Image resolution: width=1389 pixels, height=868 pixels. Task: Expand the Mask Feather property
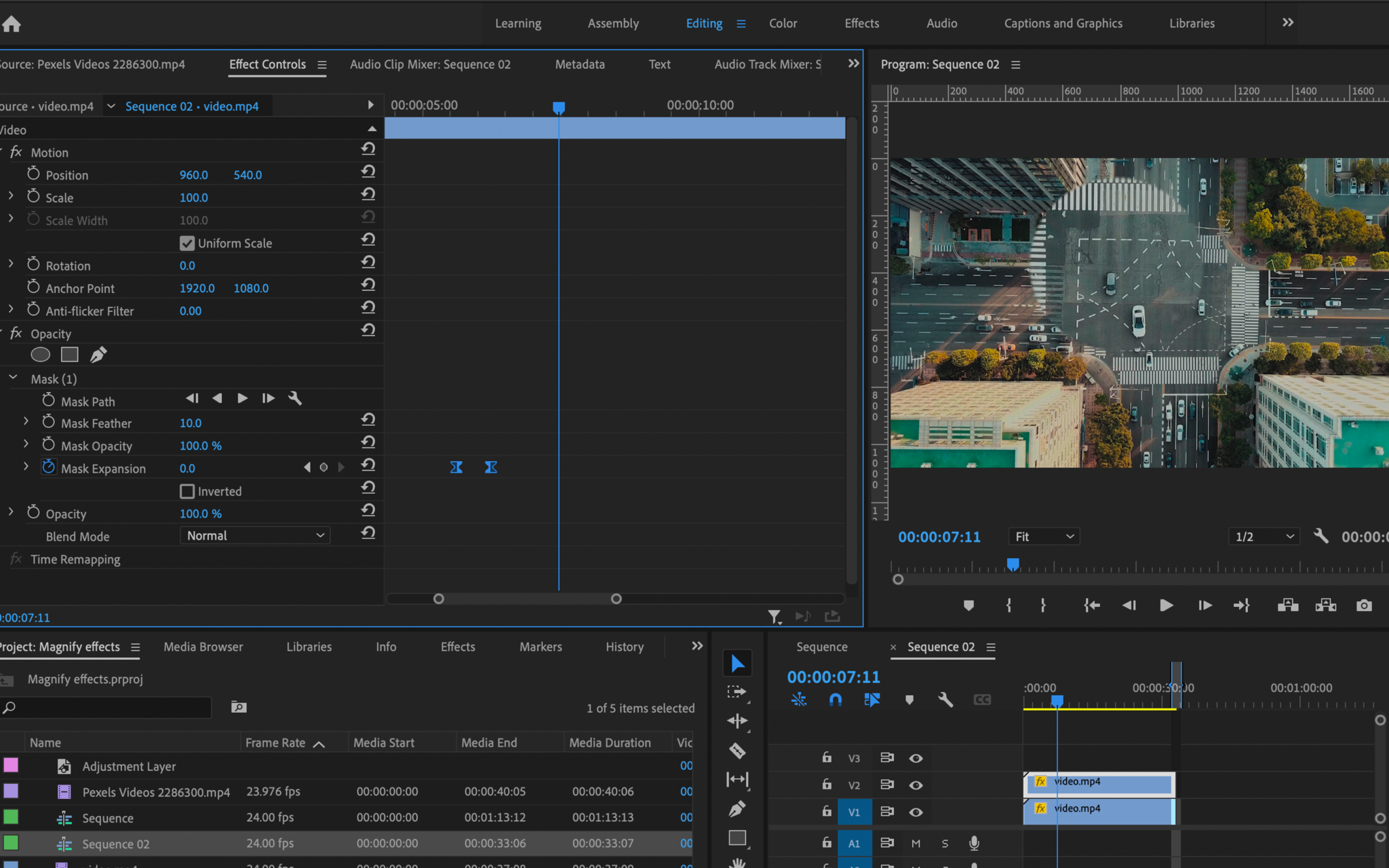(x=26, y=422)
